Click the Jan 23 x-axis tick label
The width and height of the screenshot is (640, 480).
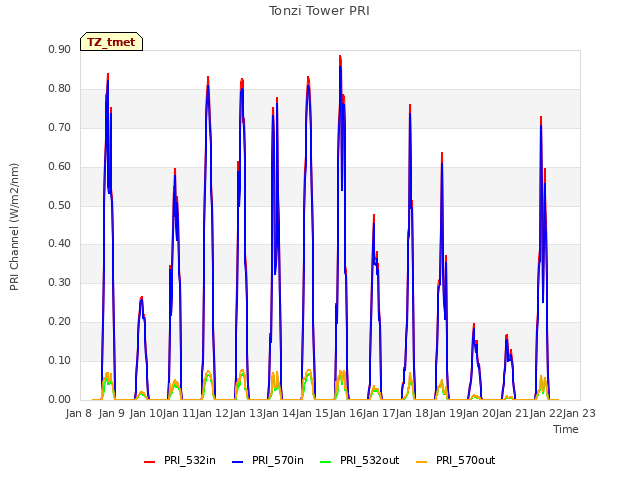tap(579, 413)
